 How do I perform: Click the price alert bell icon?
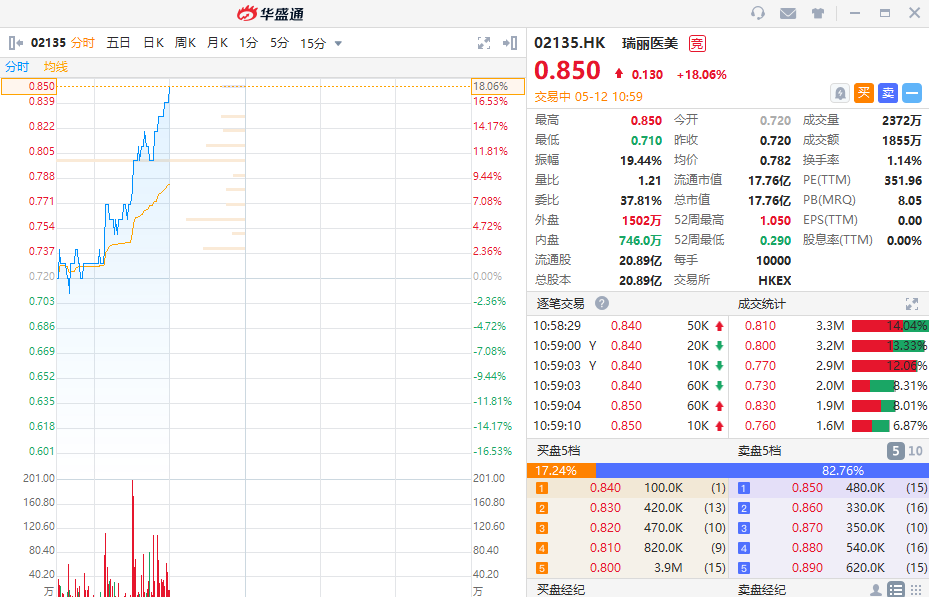click(839, 93)
